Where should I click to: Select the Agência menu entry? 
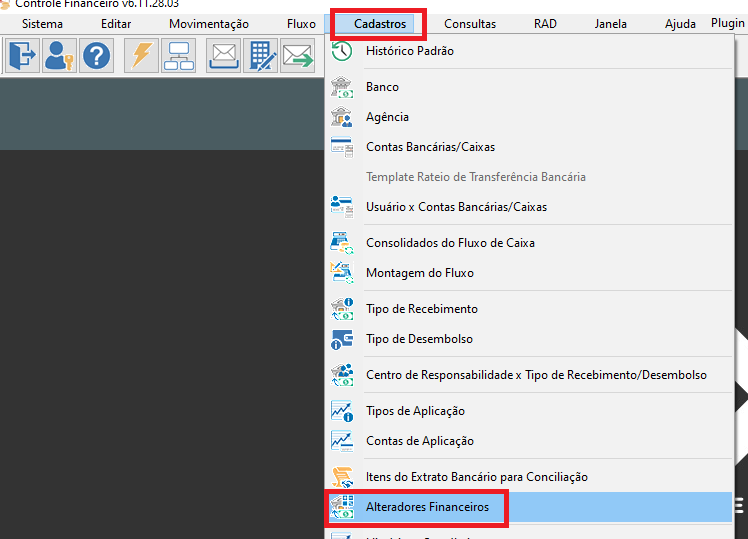click(x=529, y=117)
